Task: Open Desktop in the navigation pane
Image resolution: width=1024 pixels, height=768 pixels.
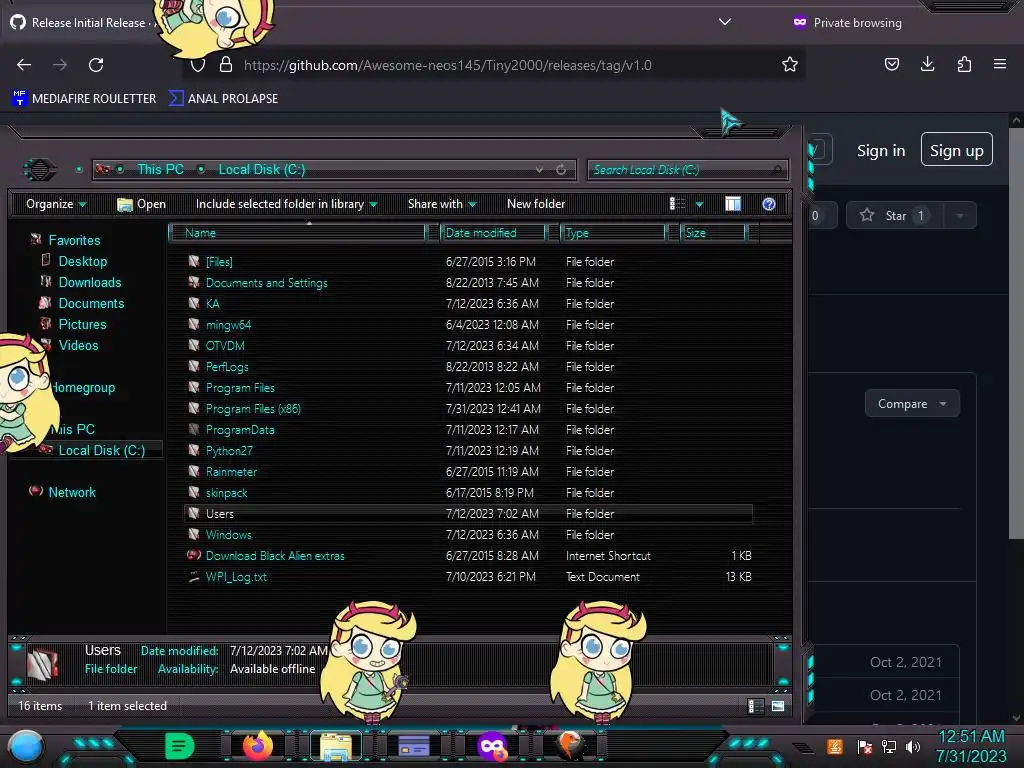Action: tap(82, 261)
